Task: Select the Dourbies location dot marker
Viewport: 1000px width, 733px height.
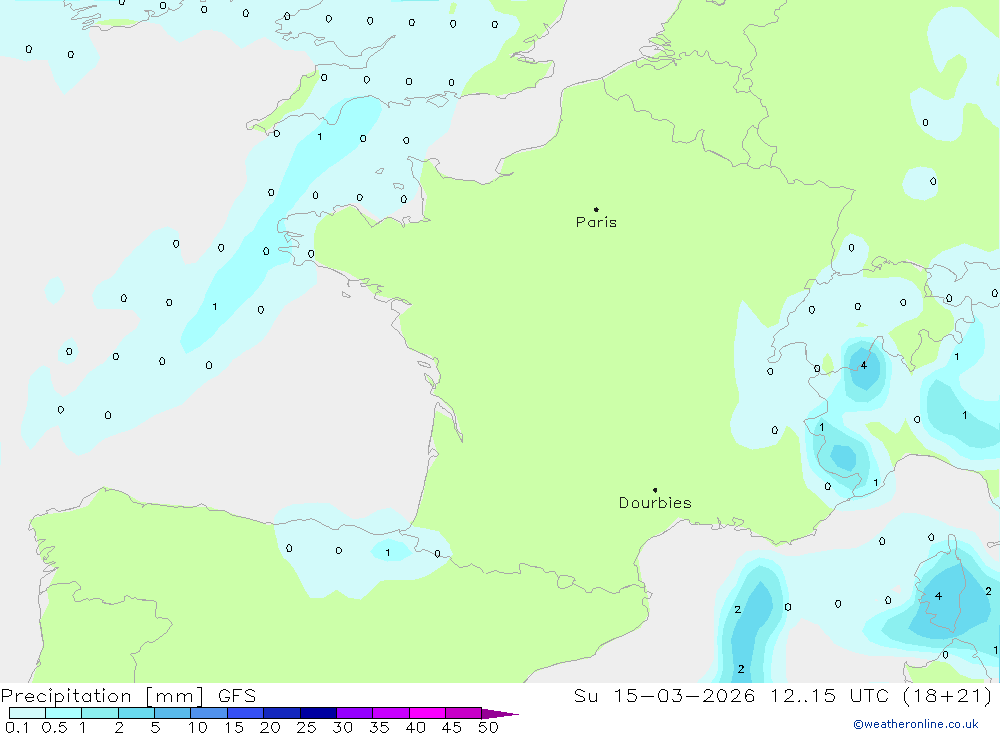Action: [655, 490]
